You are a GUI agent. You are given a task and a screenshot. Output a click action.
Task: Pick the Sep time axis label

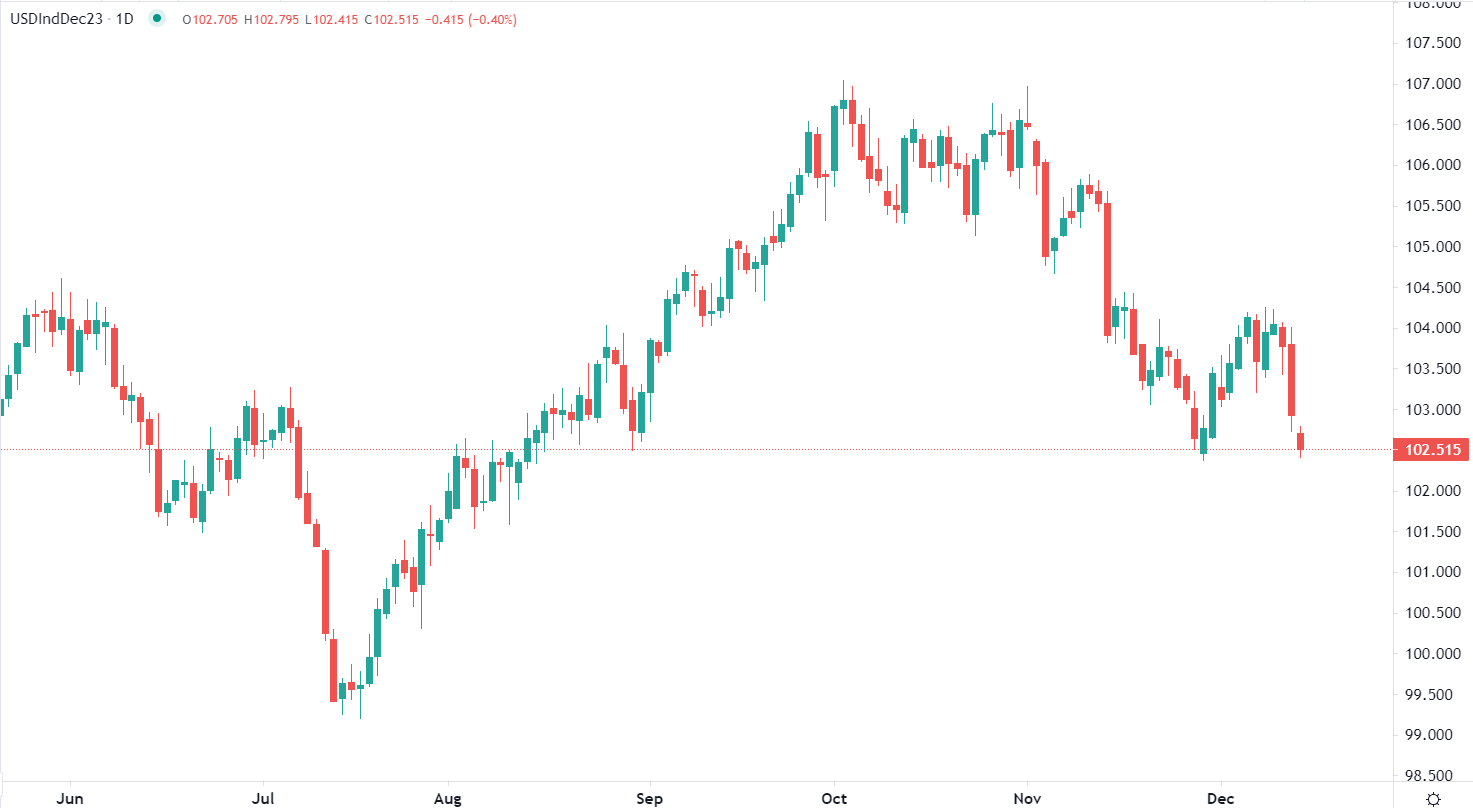click(650, 797)
